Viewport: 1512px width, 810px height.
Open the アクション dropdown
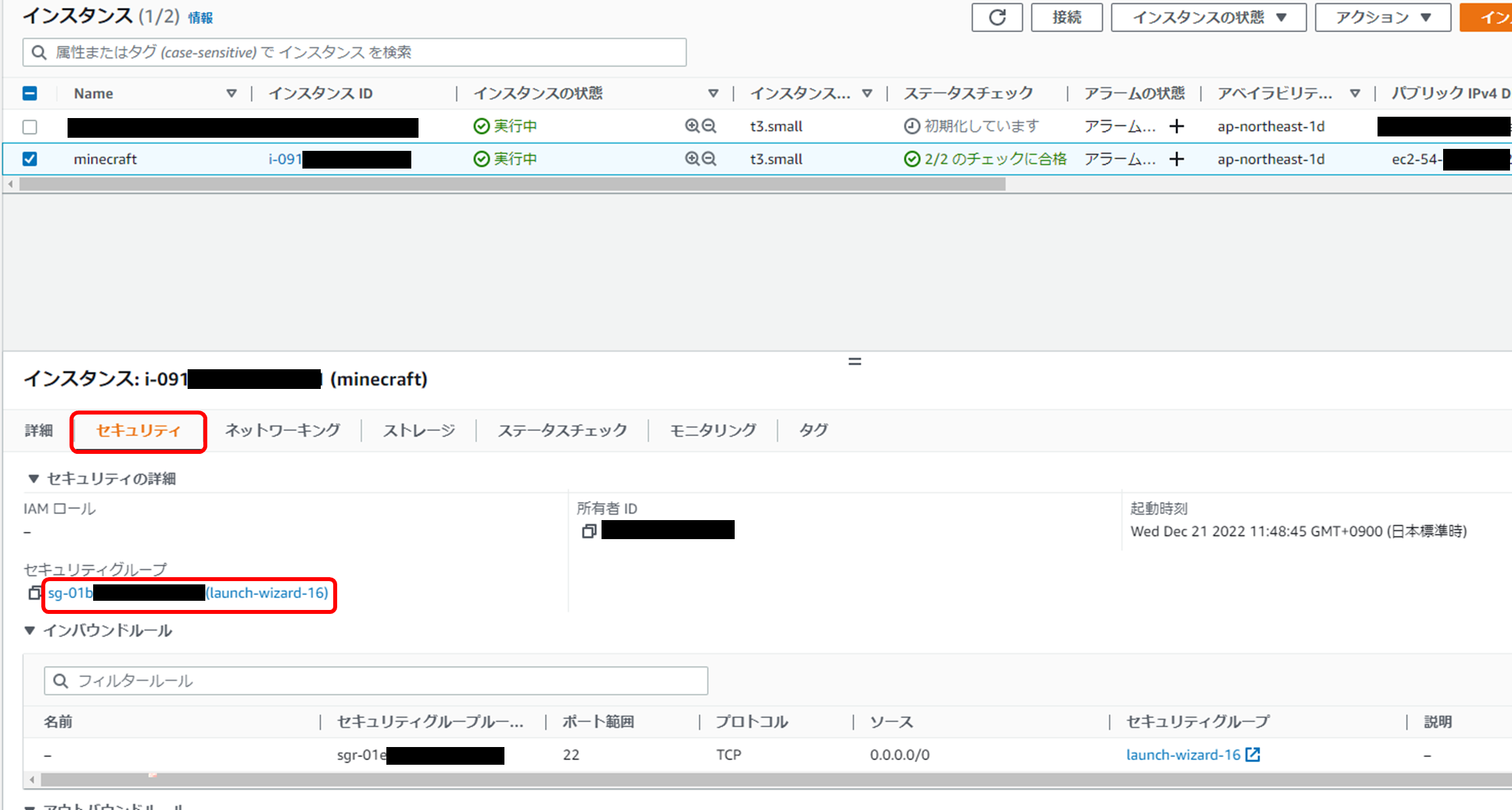(1382, 17)
